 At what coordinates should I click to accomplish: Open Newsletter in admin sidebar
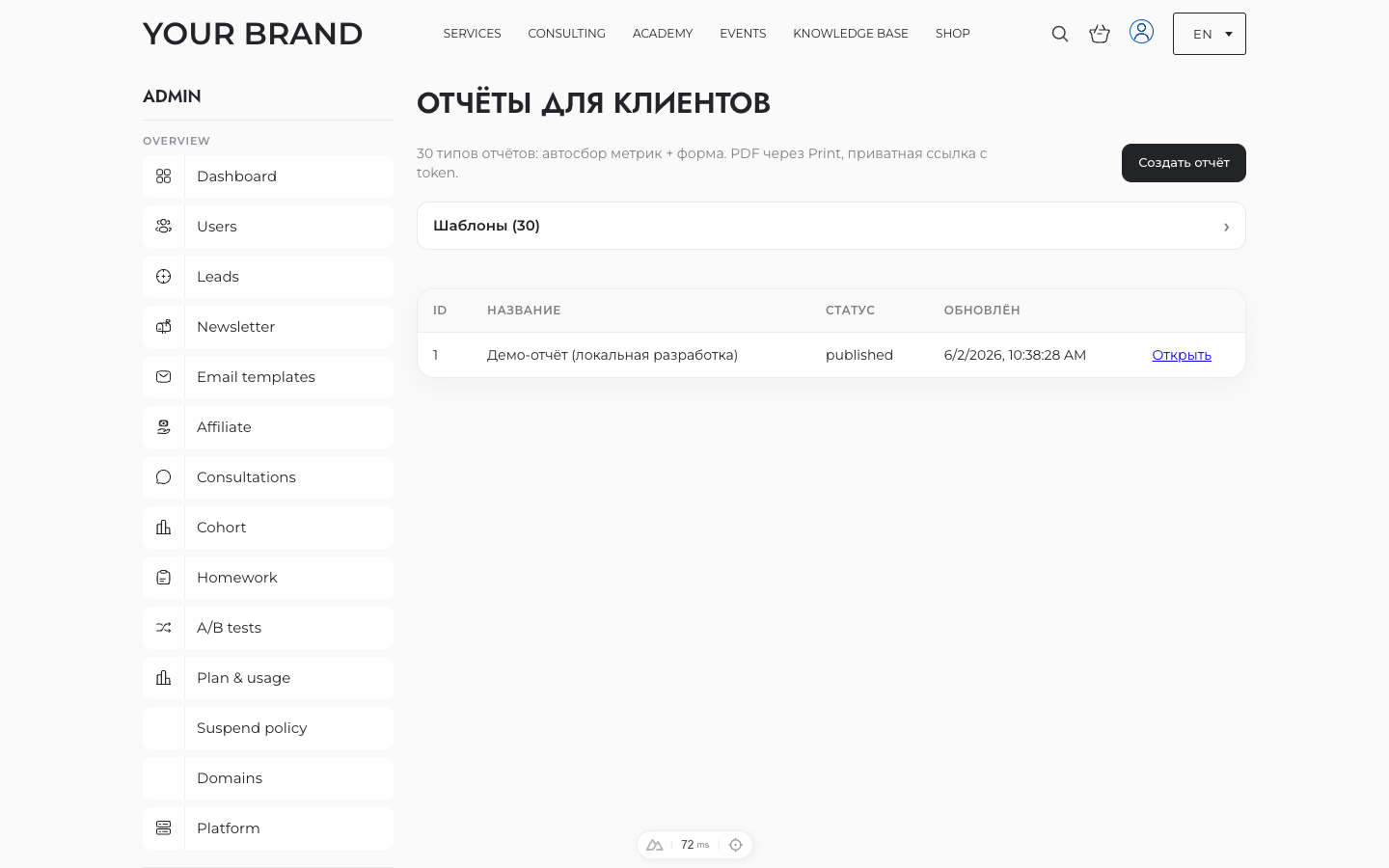coord(268,327)
